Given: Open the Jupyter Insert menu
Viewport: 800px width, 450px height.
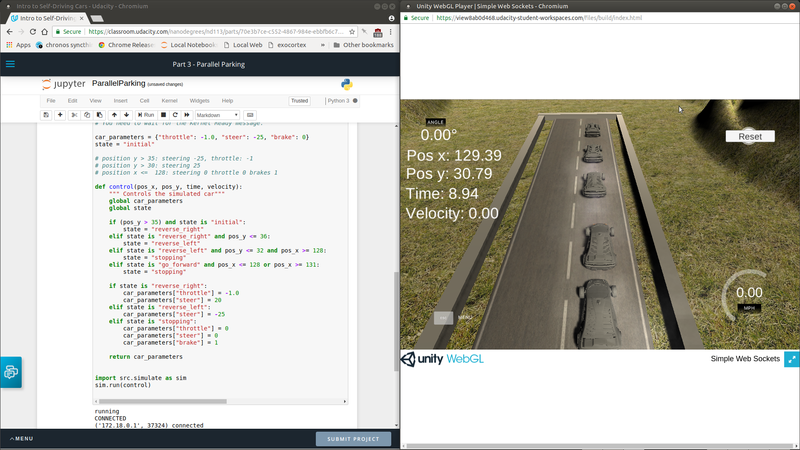Looking at the screenshot, I should (x=120, y=101).
